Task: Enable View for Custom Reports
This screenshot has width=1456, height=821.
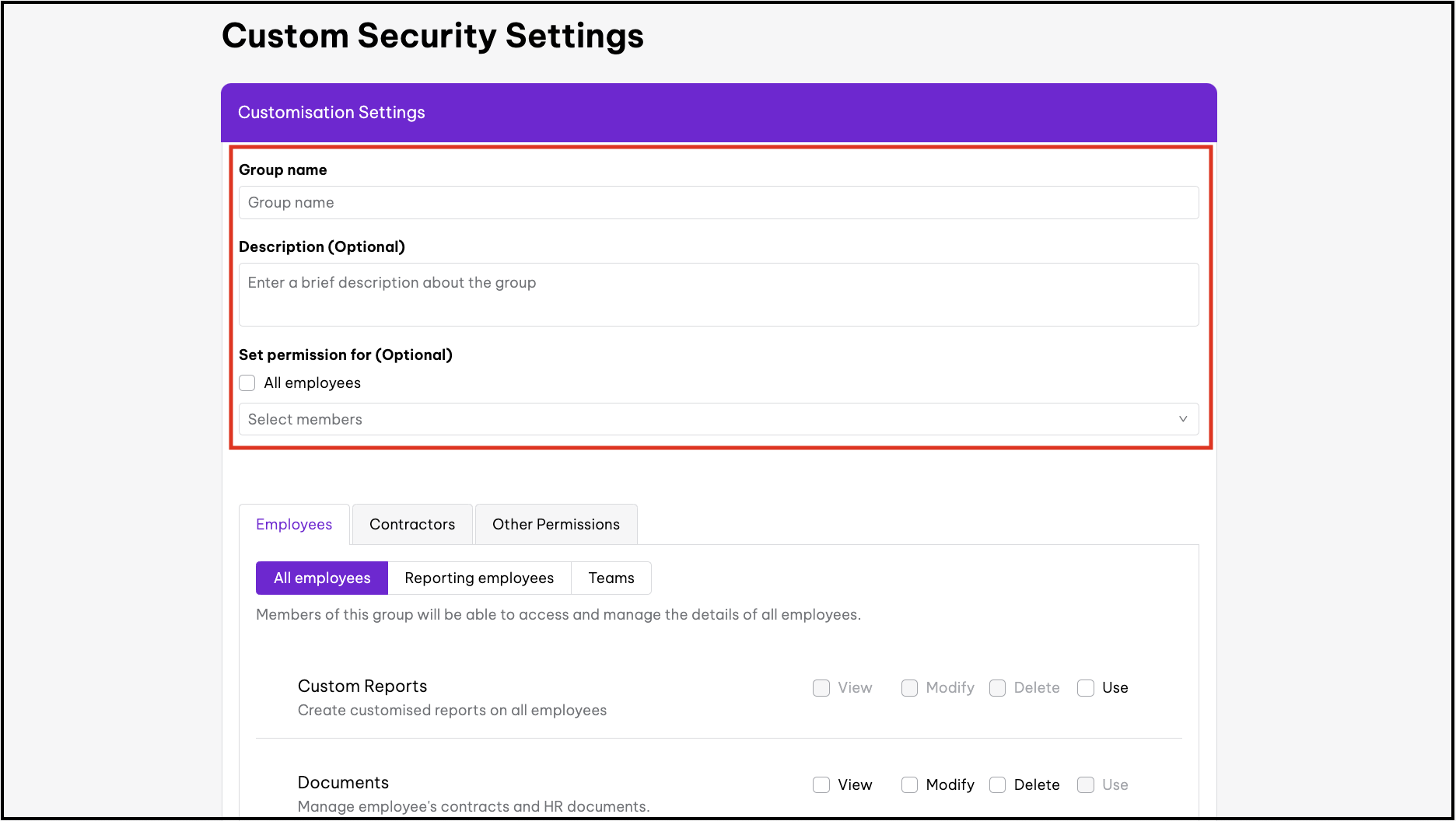Action: click(821, 688)
